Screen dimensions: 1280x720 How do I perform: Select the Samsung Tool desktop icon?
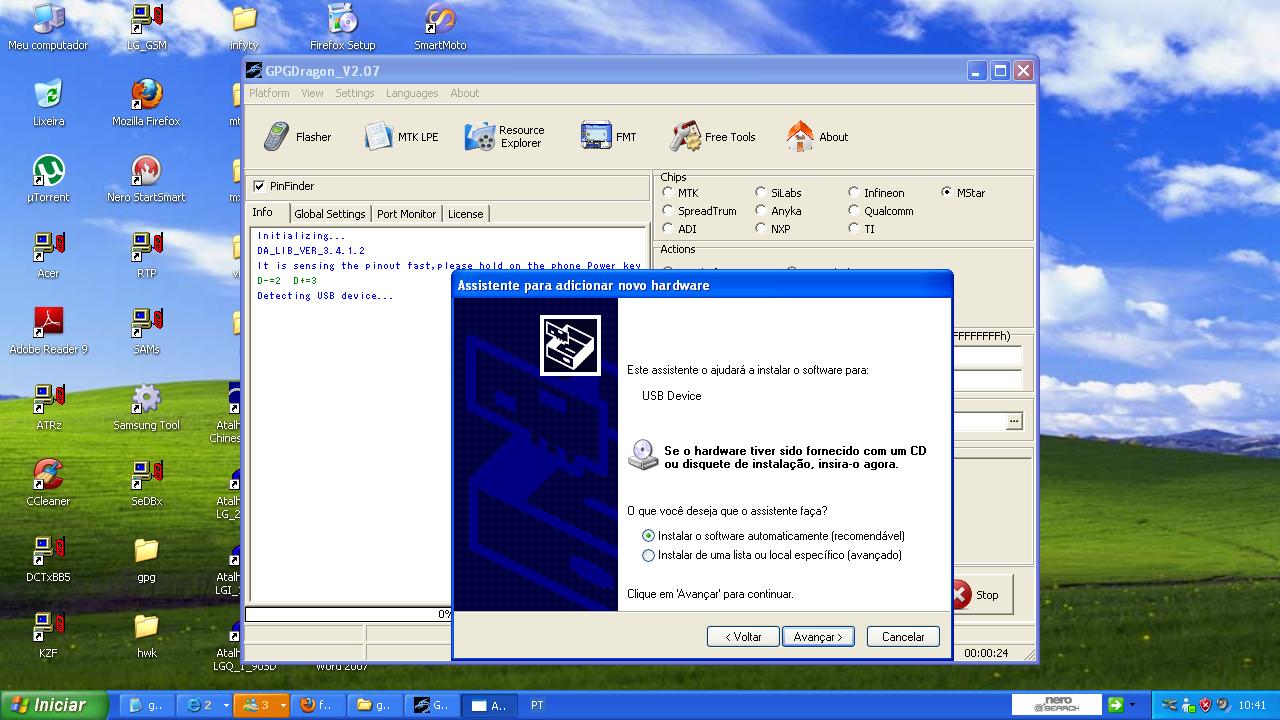click(x=146, y=407)
